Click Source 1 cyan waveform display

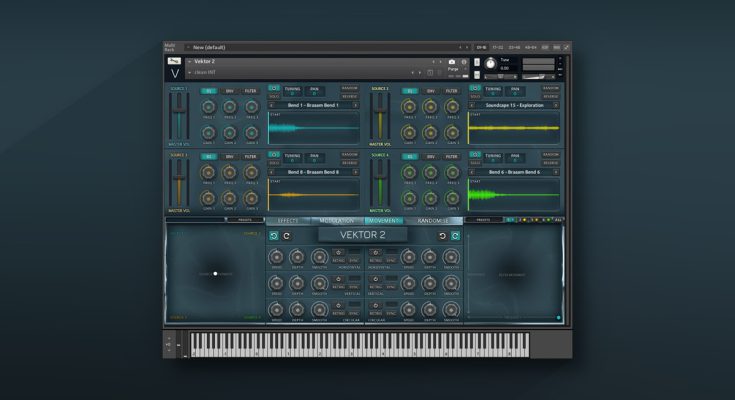pyautogui.click(x=313, y=128)
